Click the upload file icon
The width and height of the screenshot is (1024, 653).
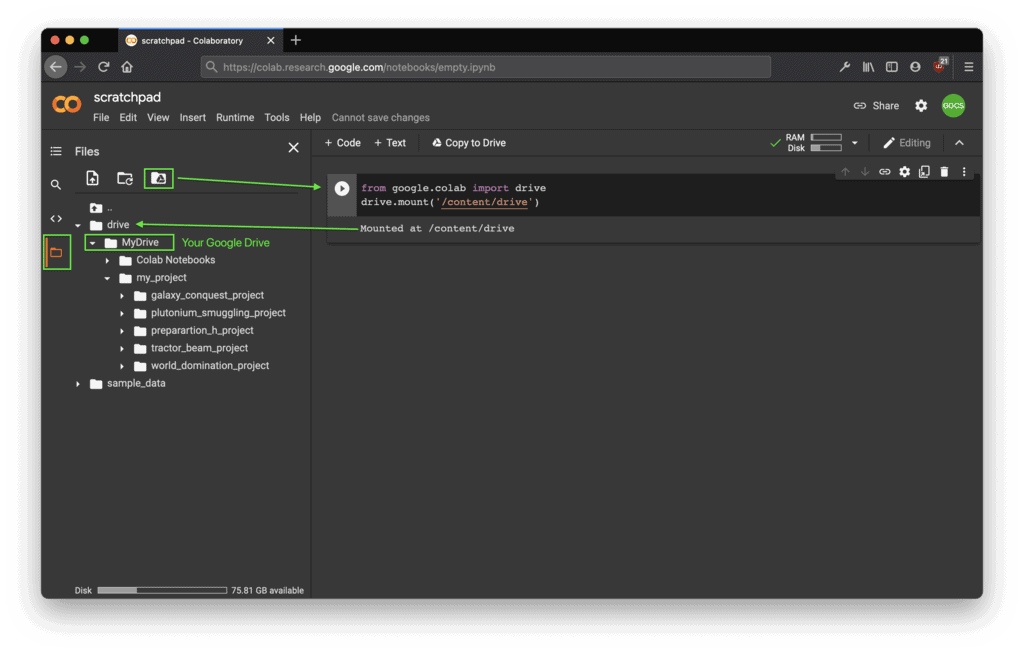[93, 178]
